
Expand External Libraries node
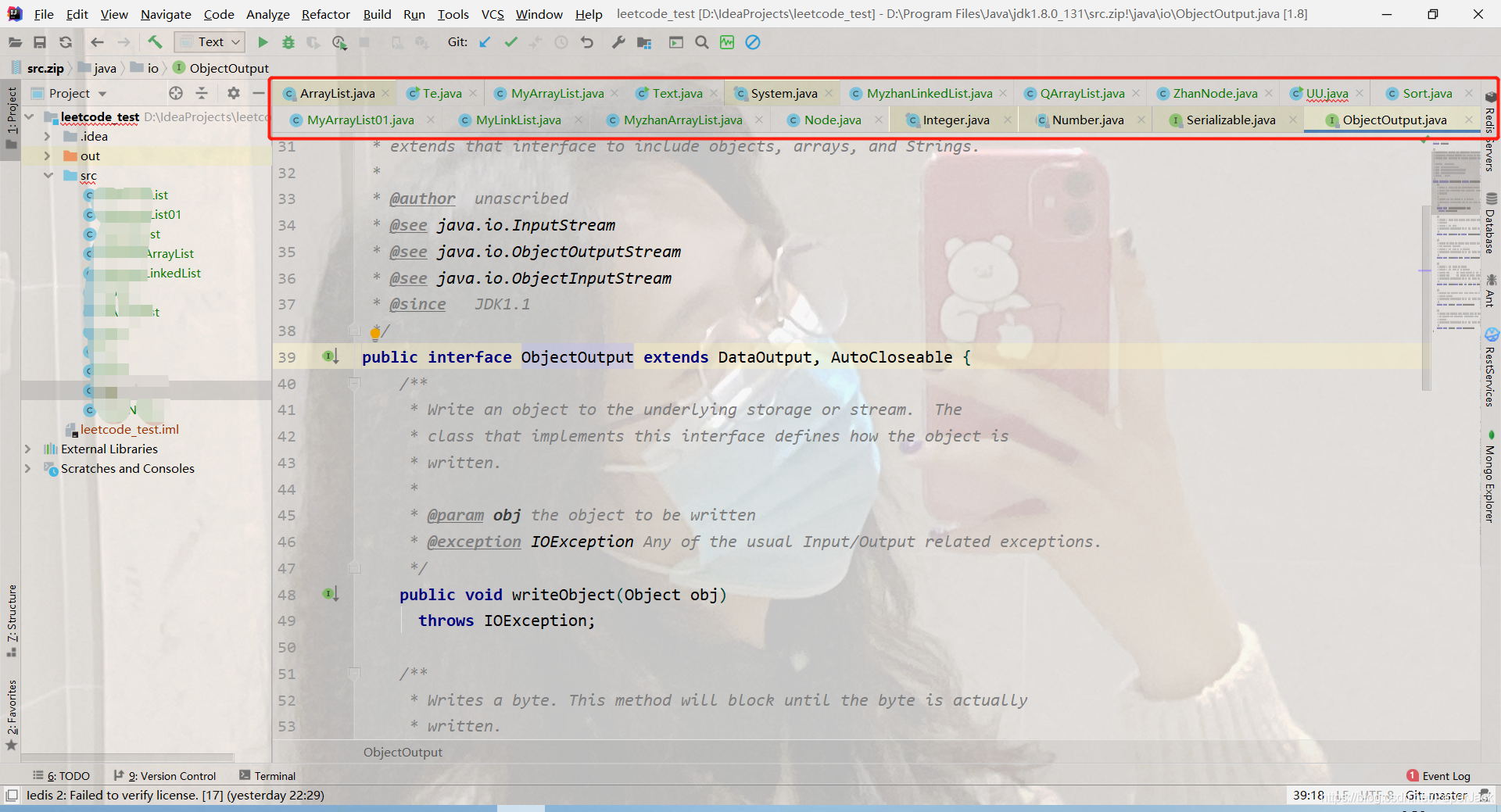28,449
